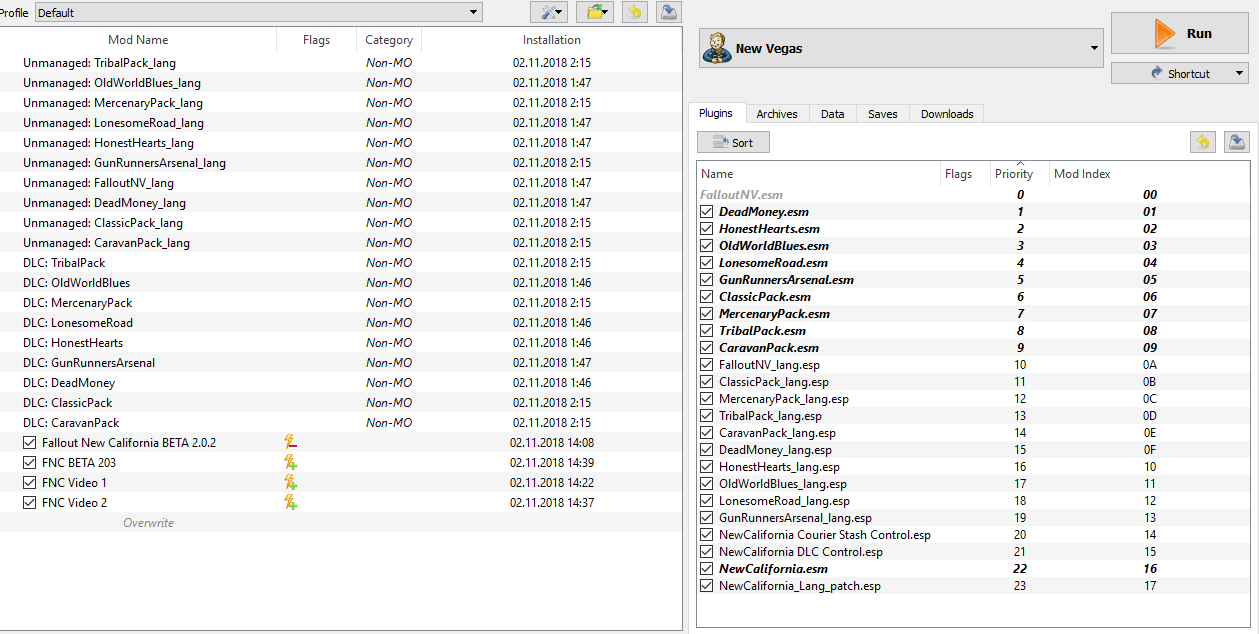The image size is (1259, 634).
Task: Switch to the Plugins tab
Action: tap(715, 114)
